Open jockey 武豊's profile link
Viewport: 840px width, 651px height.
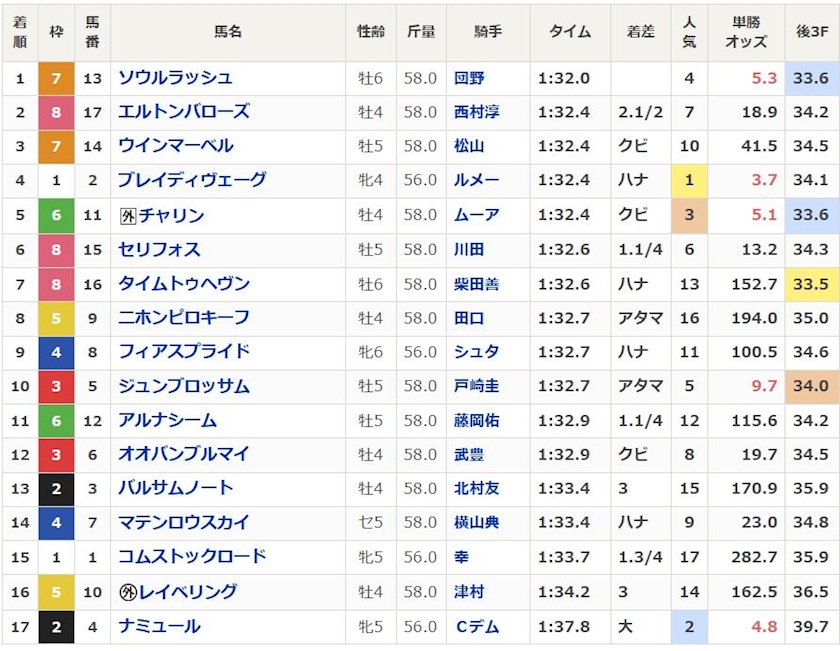coord(468,455)
